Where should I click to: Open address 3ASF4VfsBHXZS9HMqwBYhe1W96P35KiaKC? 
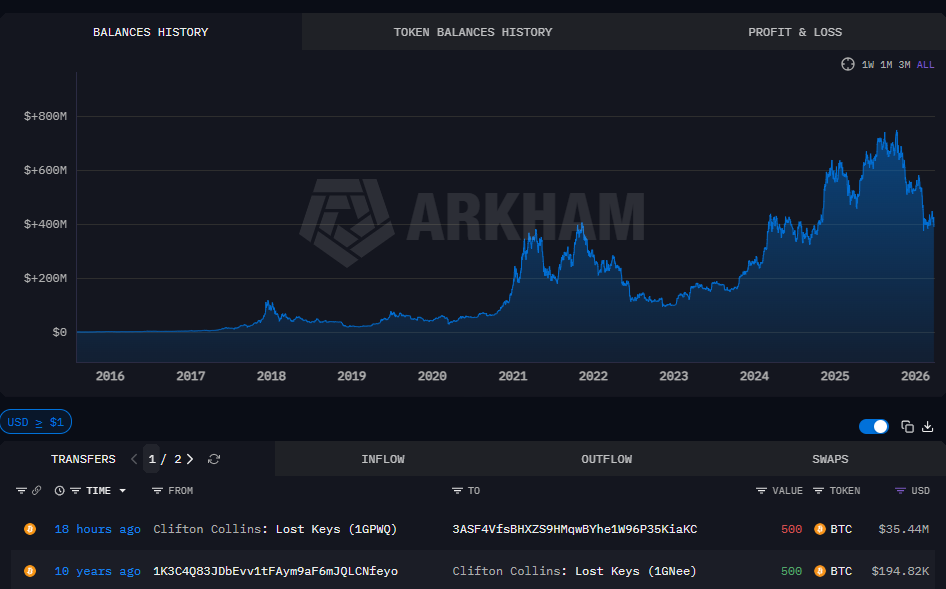(575, 529)
